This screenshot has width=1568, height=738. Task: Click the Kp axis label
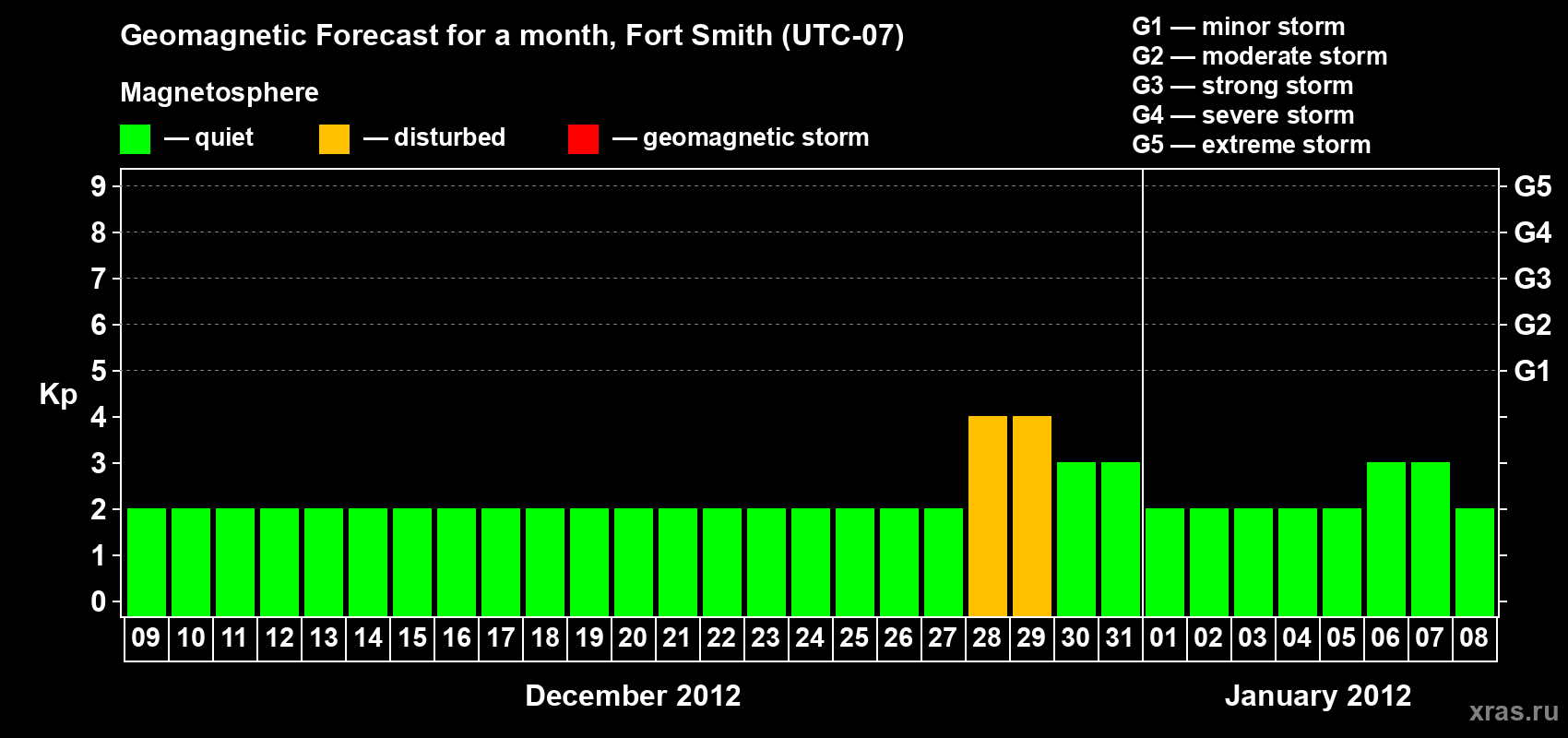[58, 396]
